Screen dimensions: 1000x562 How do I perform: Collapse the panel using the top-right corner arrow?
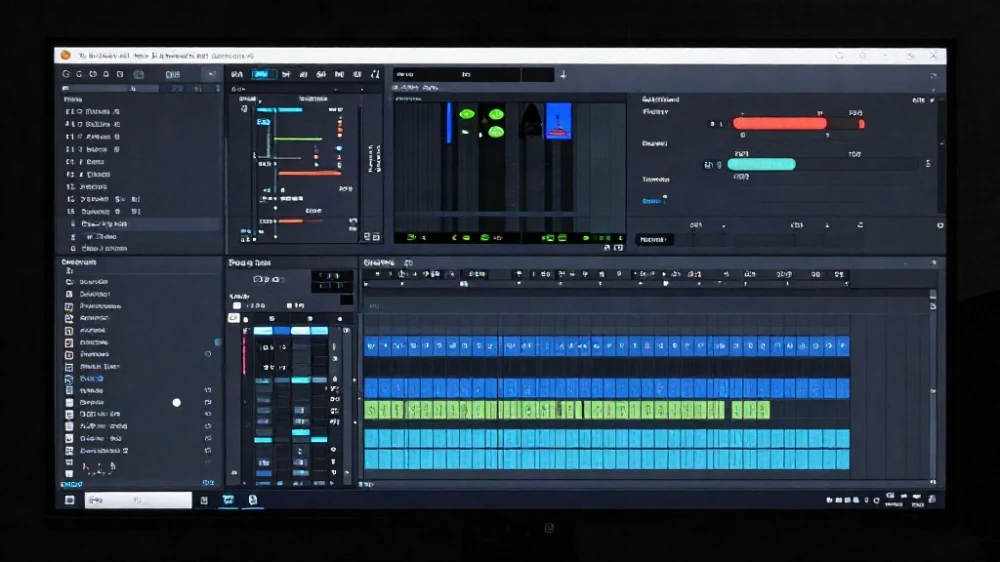click(934, 75)
